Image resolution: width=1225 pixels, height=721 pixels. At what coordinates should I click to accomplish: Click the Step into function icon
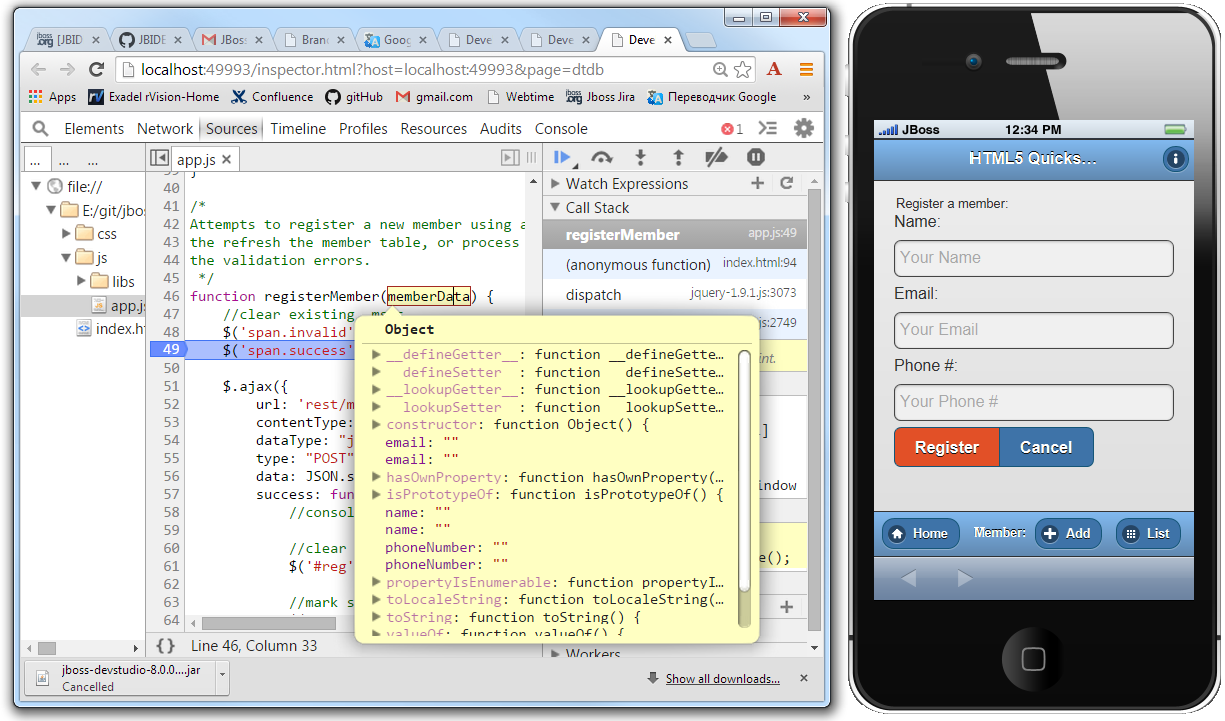[640, 157]
